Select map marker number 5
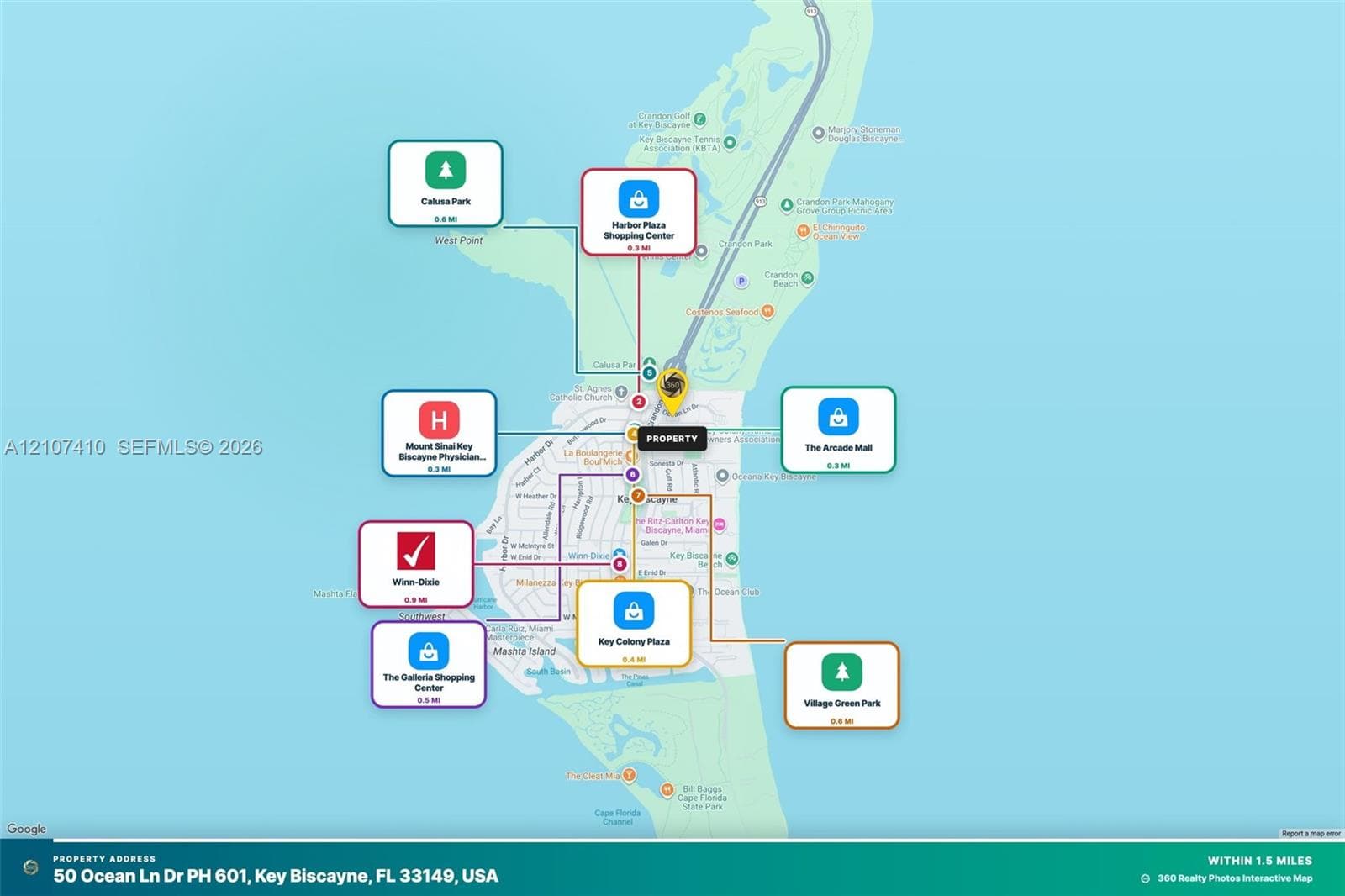This screenshot has width=1345, height=896. point(649,372)
